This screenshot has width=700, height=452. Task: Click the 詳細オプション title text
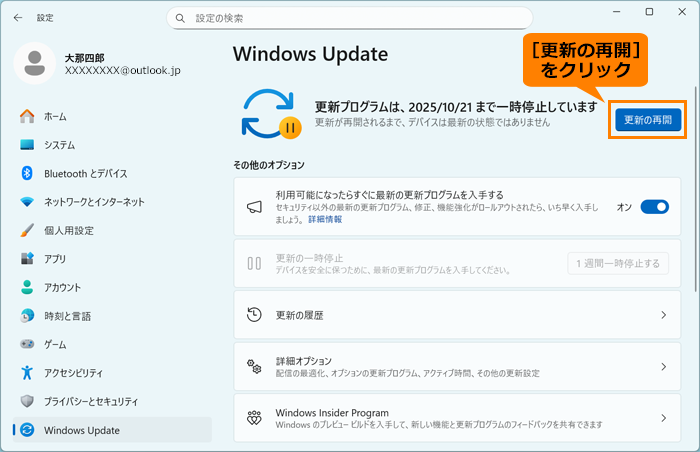pos(304,361)
